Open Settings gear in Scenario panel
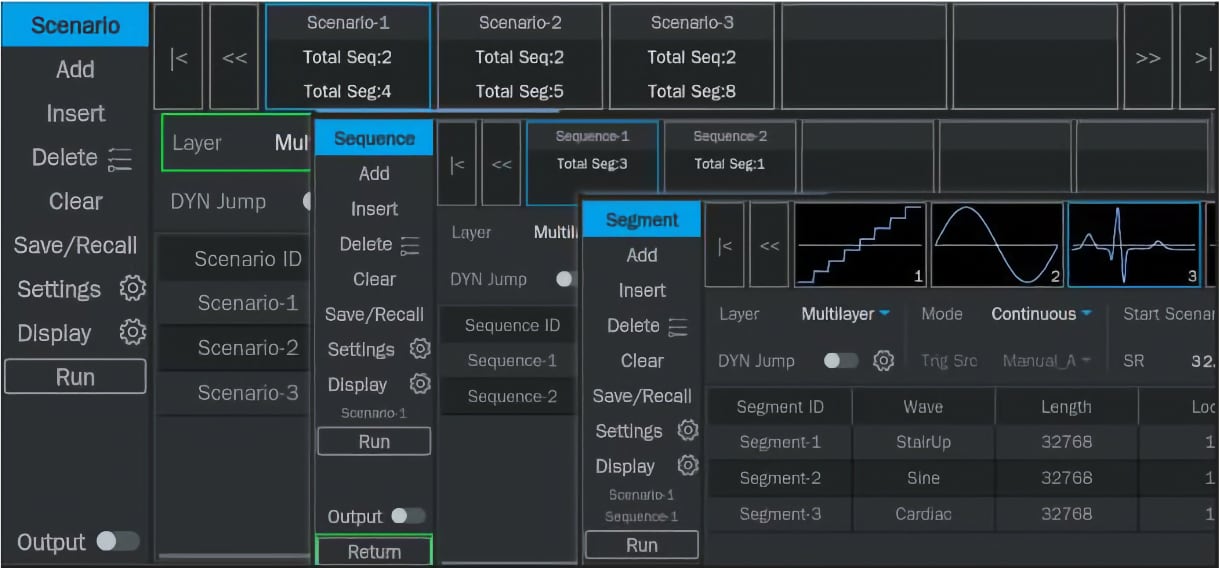 pos(132,290)
